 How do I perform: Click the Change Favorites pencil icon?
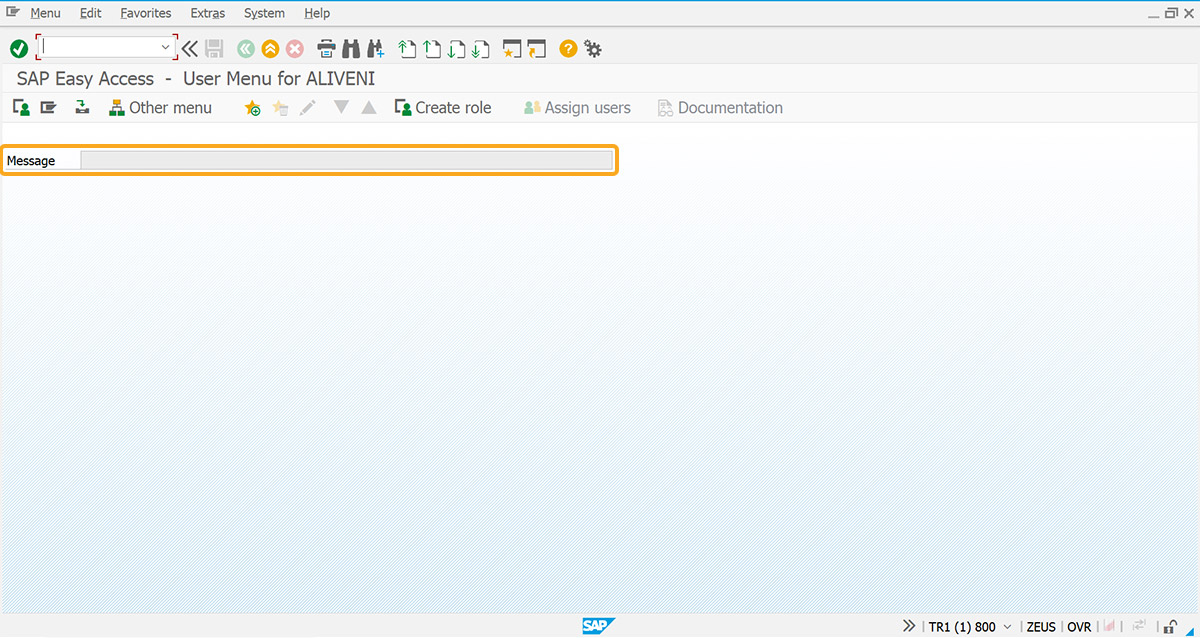[308, 107]
